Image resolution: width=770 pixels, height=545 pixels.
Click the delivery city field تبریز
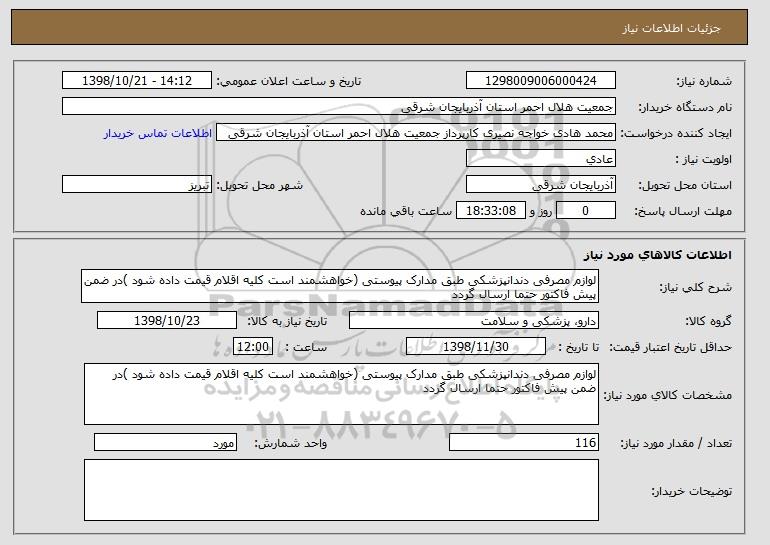point(137,185)
